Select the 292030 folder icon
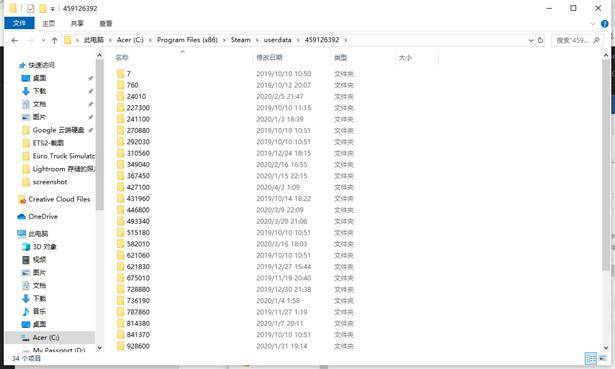The width and height of the screenshot is (615, 369). [120, 142]
